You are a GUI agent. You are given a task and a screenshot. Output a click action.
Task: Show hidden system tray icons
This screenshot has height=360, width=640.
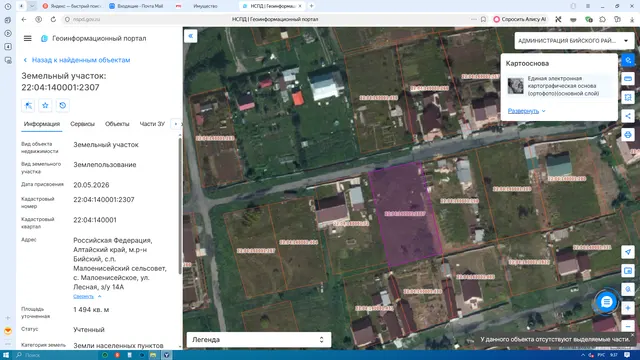tap(582, 355)
